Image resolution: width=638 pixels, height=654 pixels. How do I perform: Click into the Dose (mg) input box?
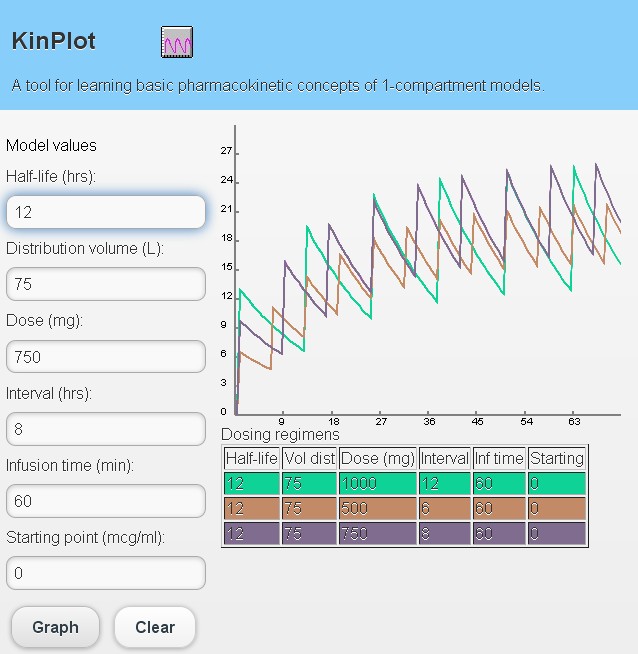[x=106, y=357]
